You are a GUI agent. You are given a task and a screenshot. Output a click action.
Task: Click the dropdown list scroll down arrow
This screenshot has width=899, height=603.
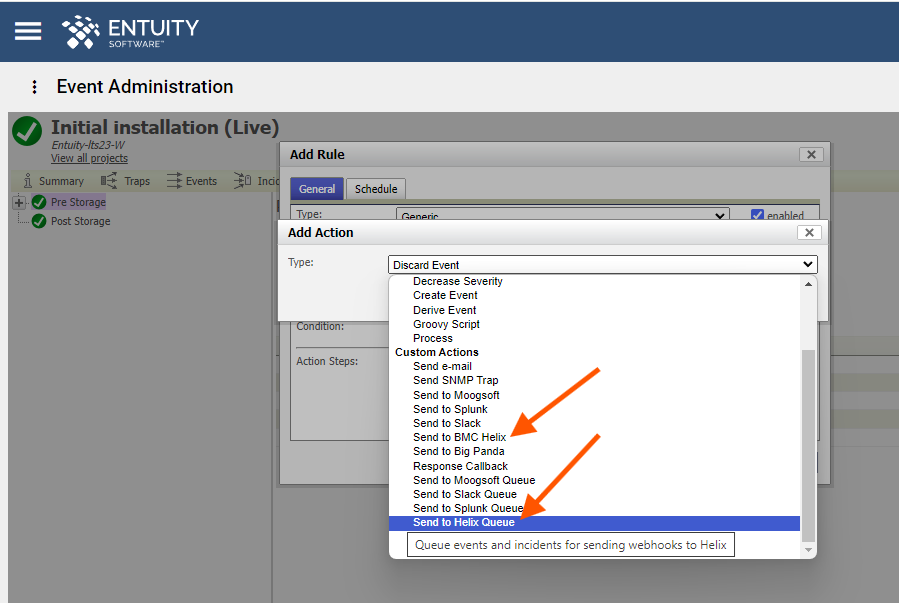(x=808, y=550)
